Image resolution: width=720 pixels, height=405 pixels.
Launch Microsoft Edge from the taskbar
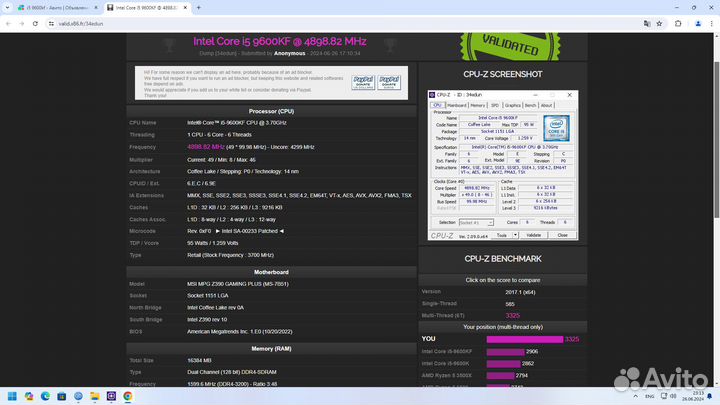click(x=45, y=396)
